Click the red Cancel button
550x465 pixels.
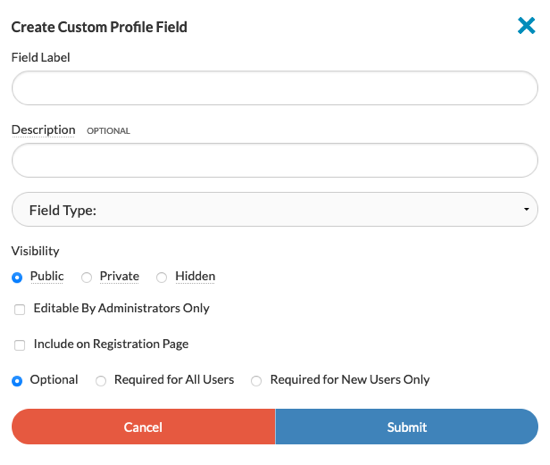click(x=143, y=427)
